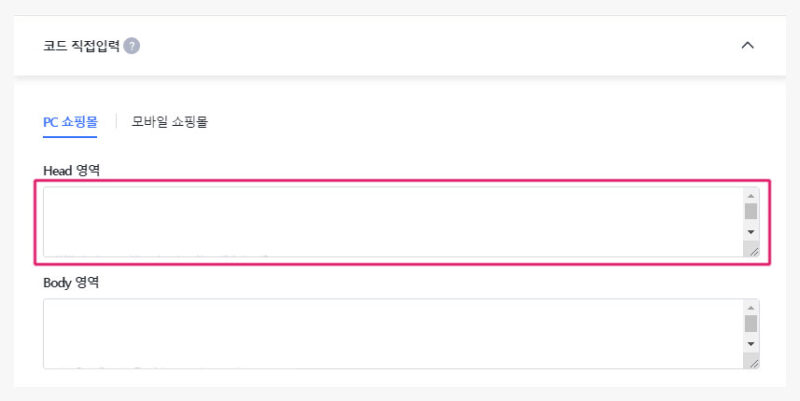The height and width of the screenshot is (401, 800).
Task: Switch to the PC 쇼핑몰 tab
Action: [x=70, y=122]
